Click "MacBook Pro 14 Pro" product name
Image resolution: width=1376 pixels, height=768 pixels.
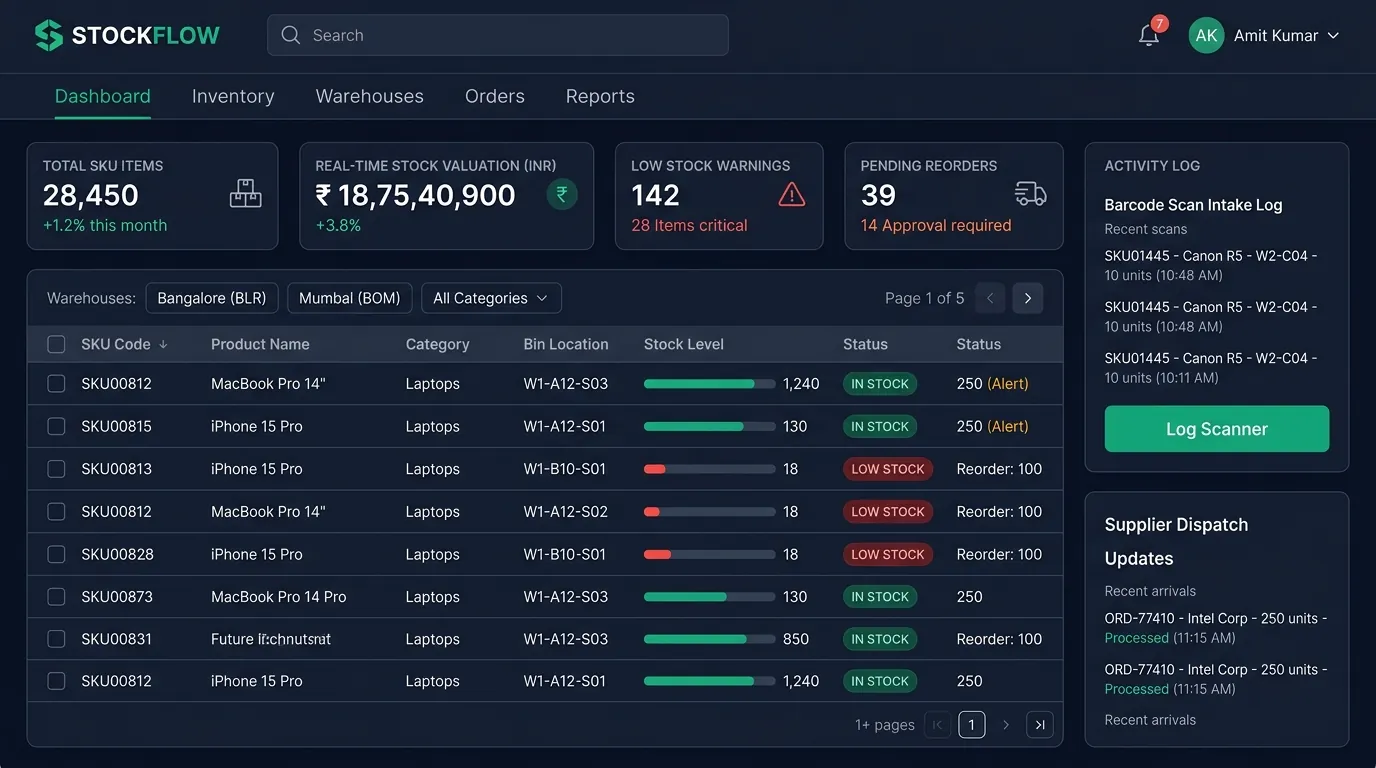pyautogui.click(x=279, y=597)
